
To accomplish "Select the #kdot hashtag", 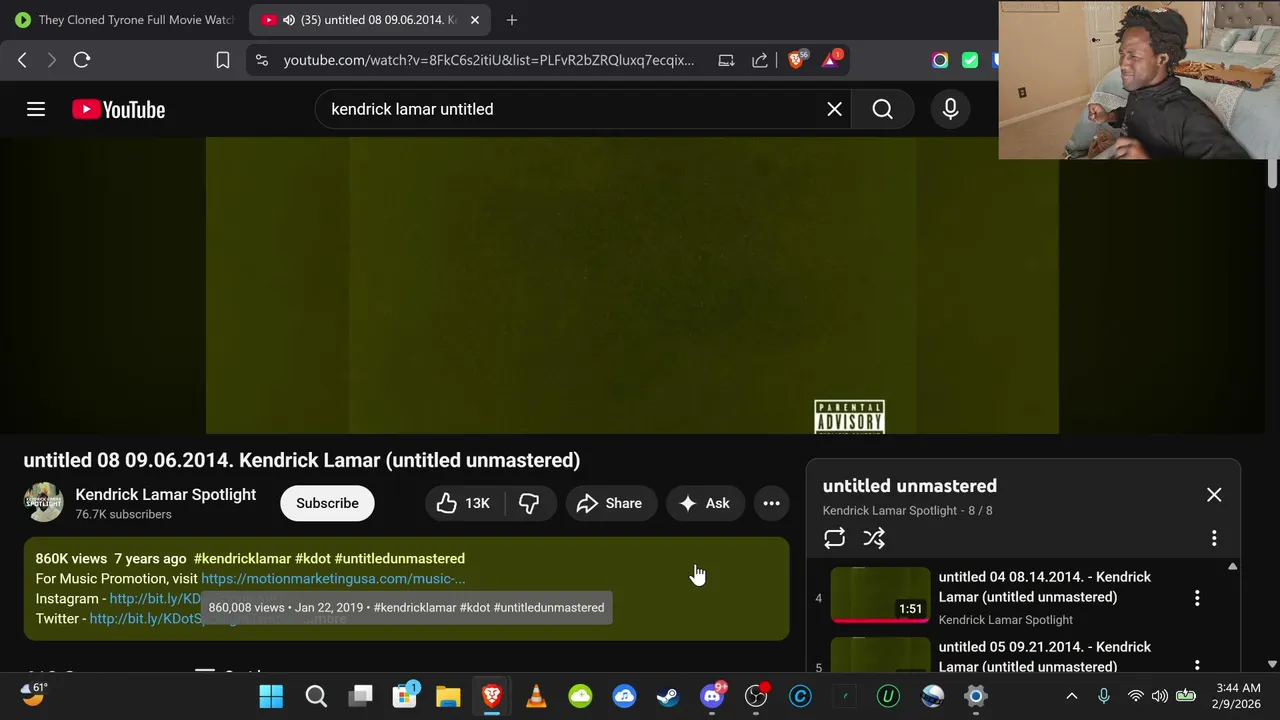I will (x=312, y=558).
